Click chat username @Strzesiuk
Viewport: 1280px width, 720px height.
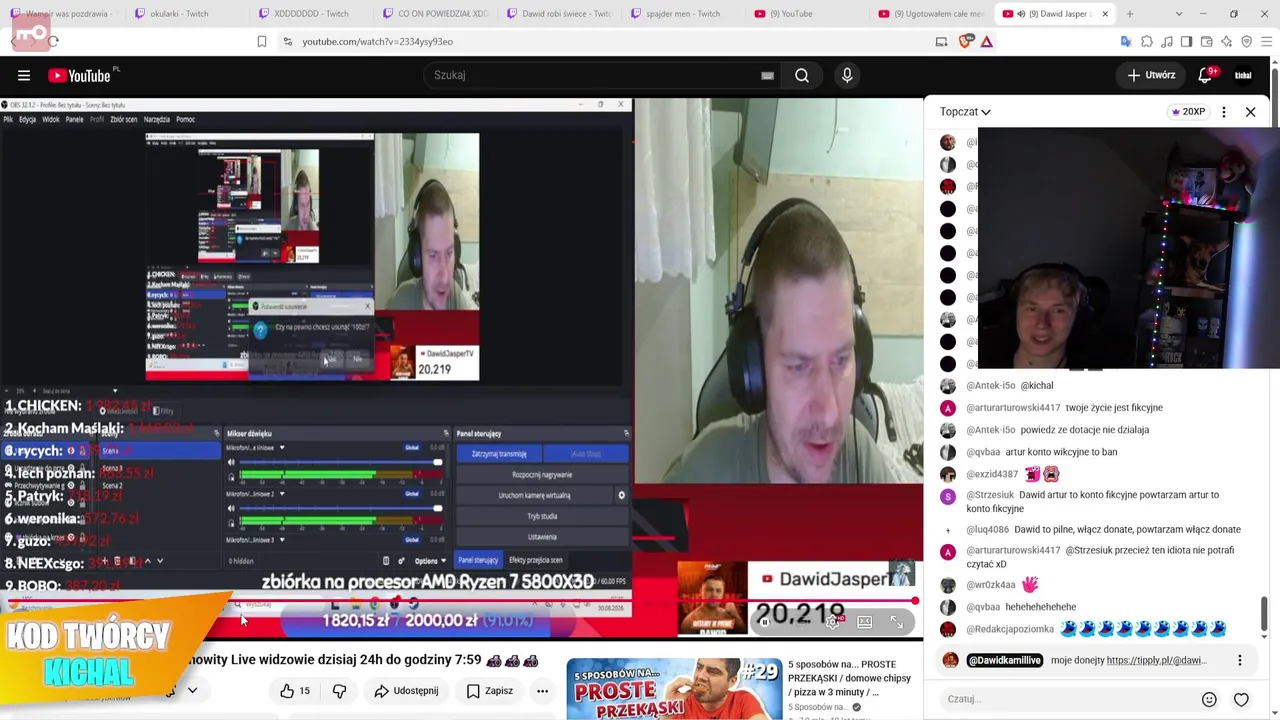[x=990, y=495]
